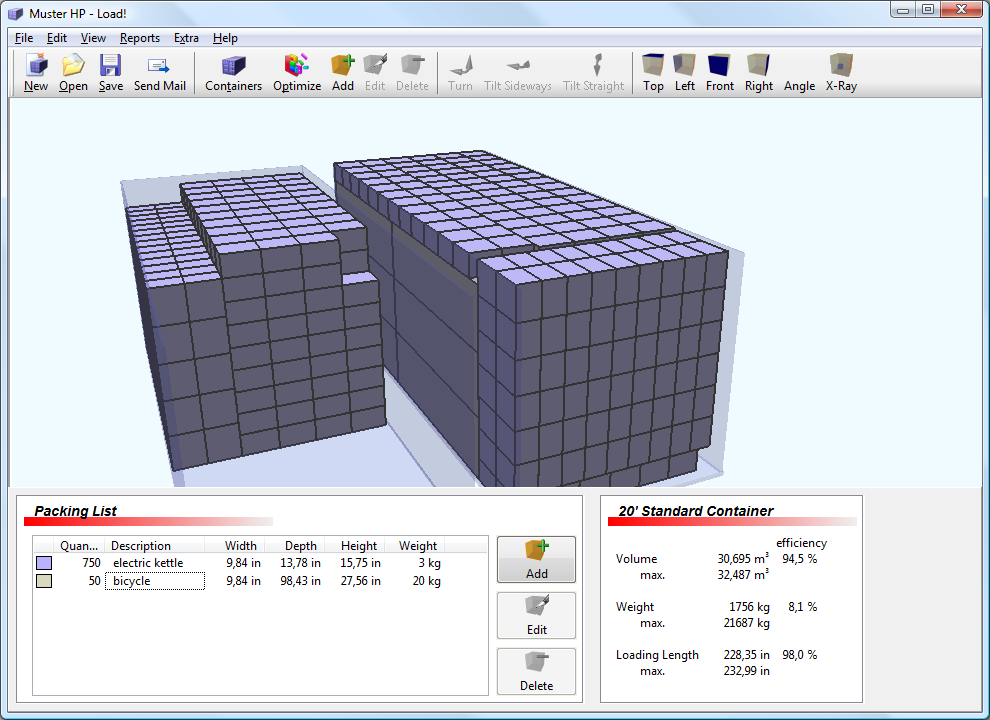Open the Containers selection tool
Viewport: 990px width, 720px height.
233,73
